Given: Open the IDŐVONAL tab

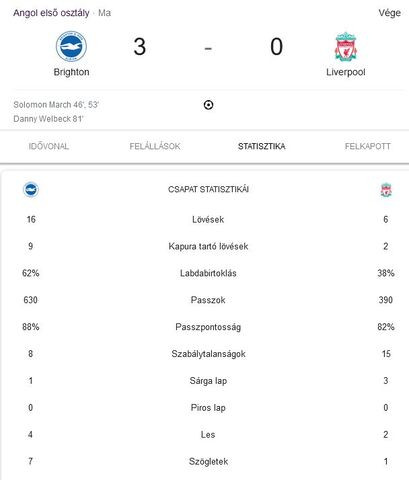Looking at the screenshot, I should 49,146.
